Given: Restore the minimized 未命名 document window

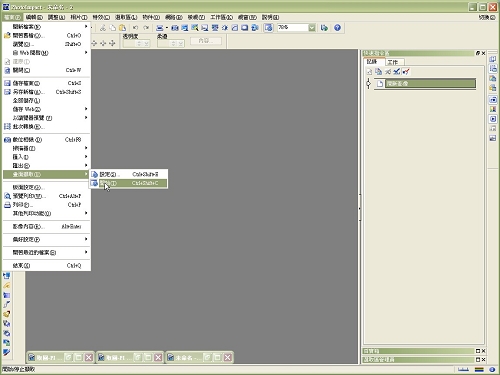Looking at the screenshot, I should (x=207, y=357).
